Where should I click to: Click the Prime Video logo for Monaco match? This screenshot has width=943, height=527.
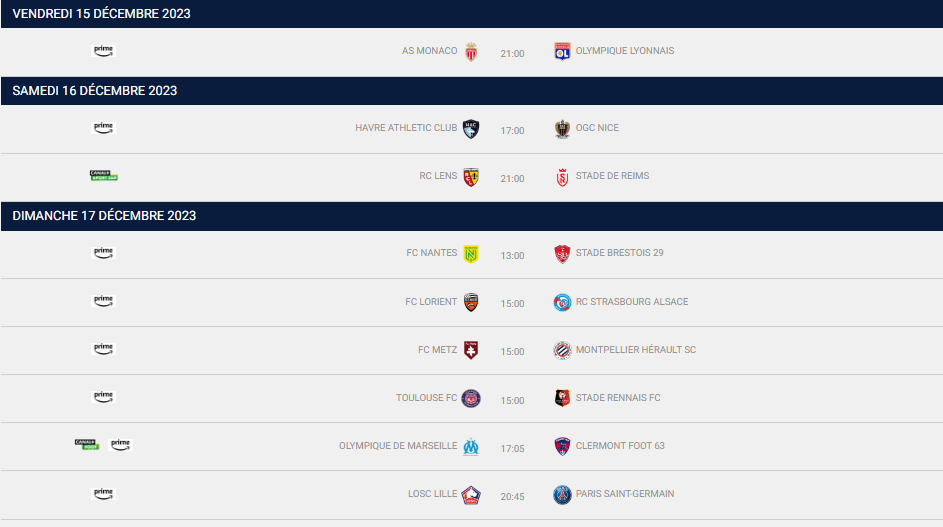pos(103,51)
